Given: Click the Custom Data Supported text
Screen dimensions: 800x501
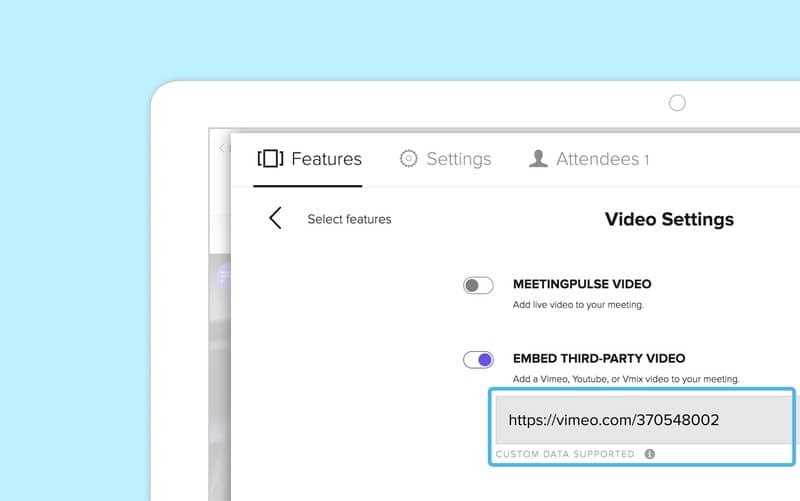Looking at the screenshot, I should click(x=565, y=453).
